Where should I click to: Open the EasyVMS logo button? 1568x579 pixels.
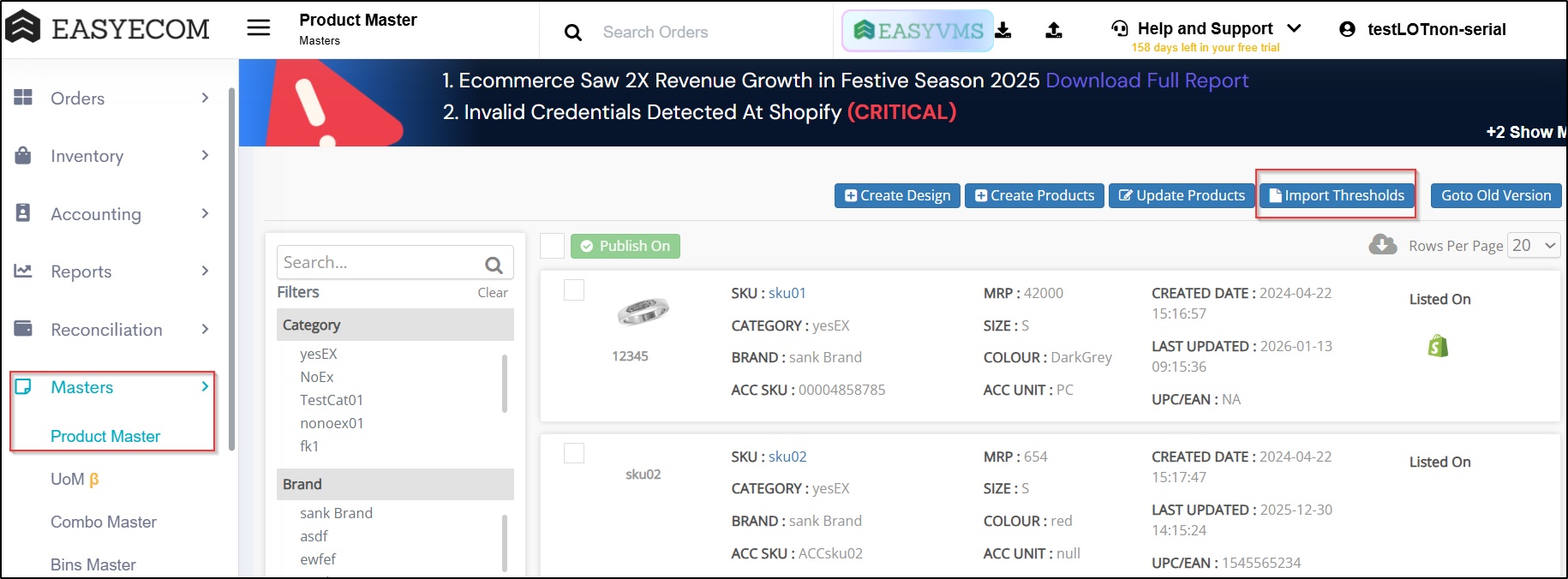point(918,31)
